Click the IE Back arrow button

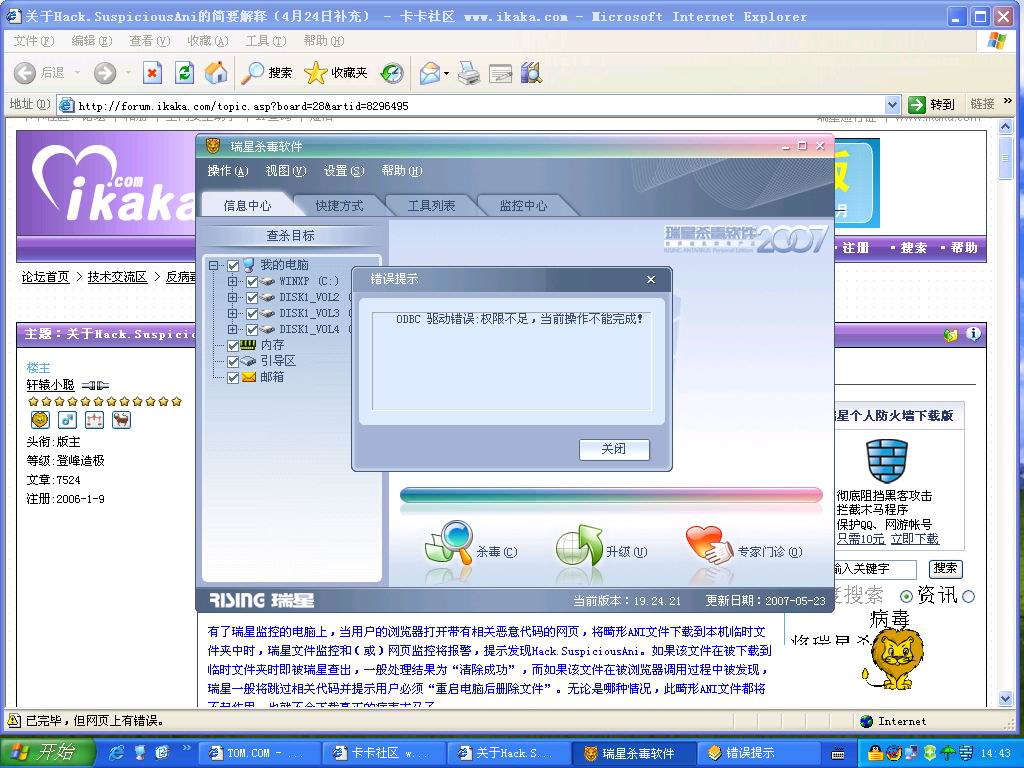(25, 72)
